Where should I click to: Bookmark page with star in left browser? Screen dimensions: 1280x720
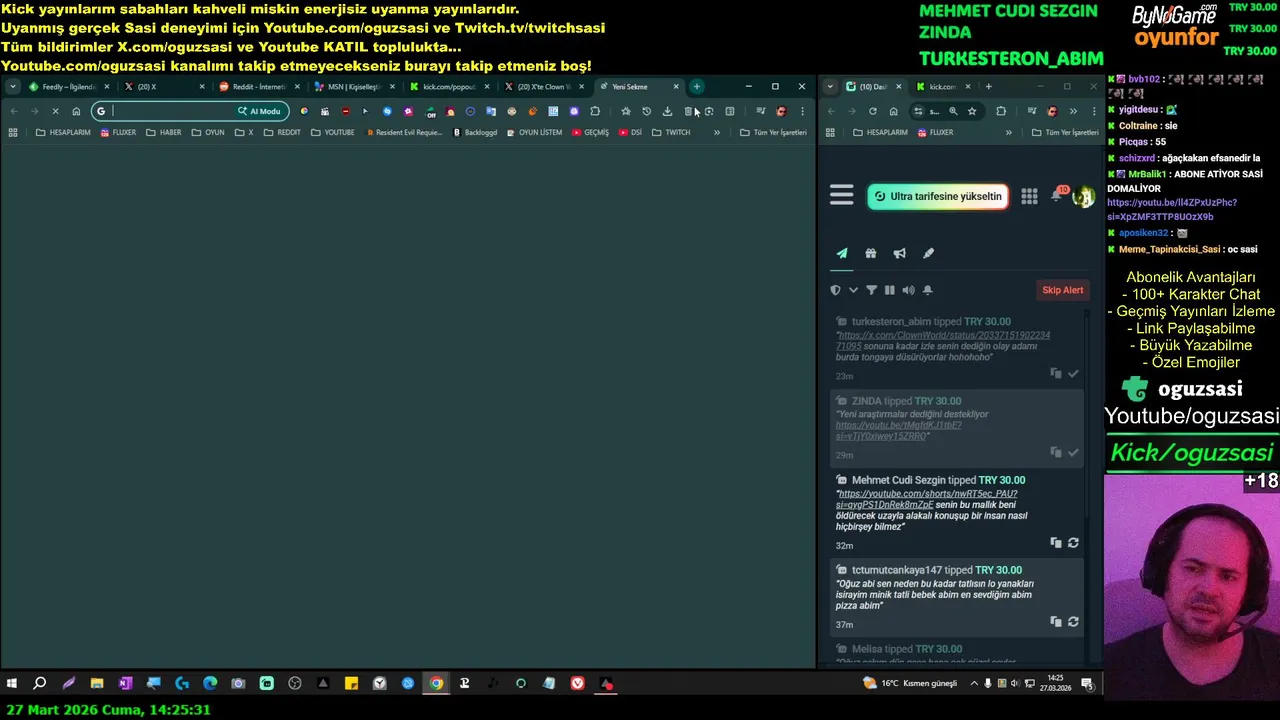(x=626, y=111)
